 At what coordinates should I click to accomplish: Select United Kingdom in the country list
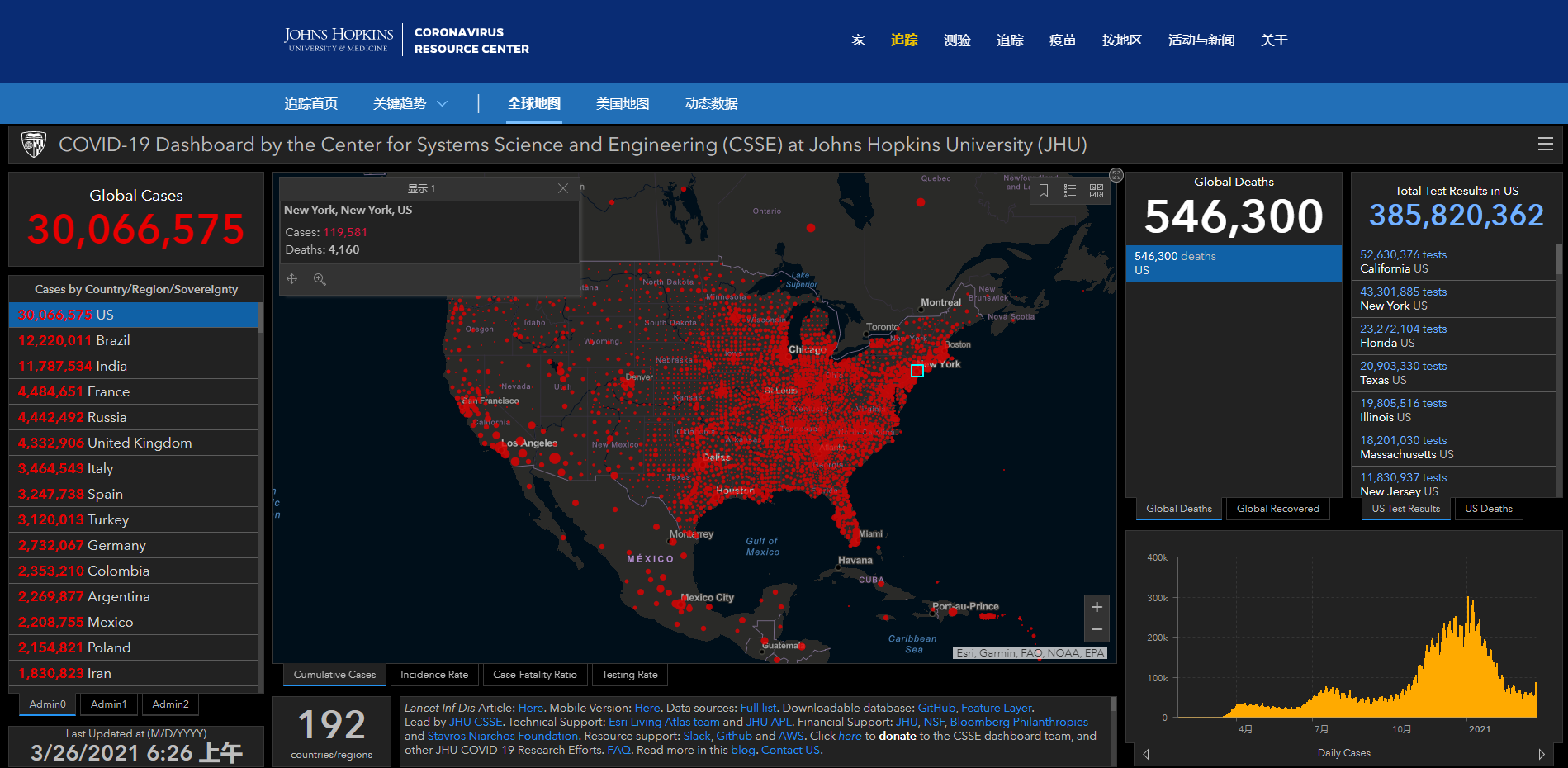click(x=133, y=443)
